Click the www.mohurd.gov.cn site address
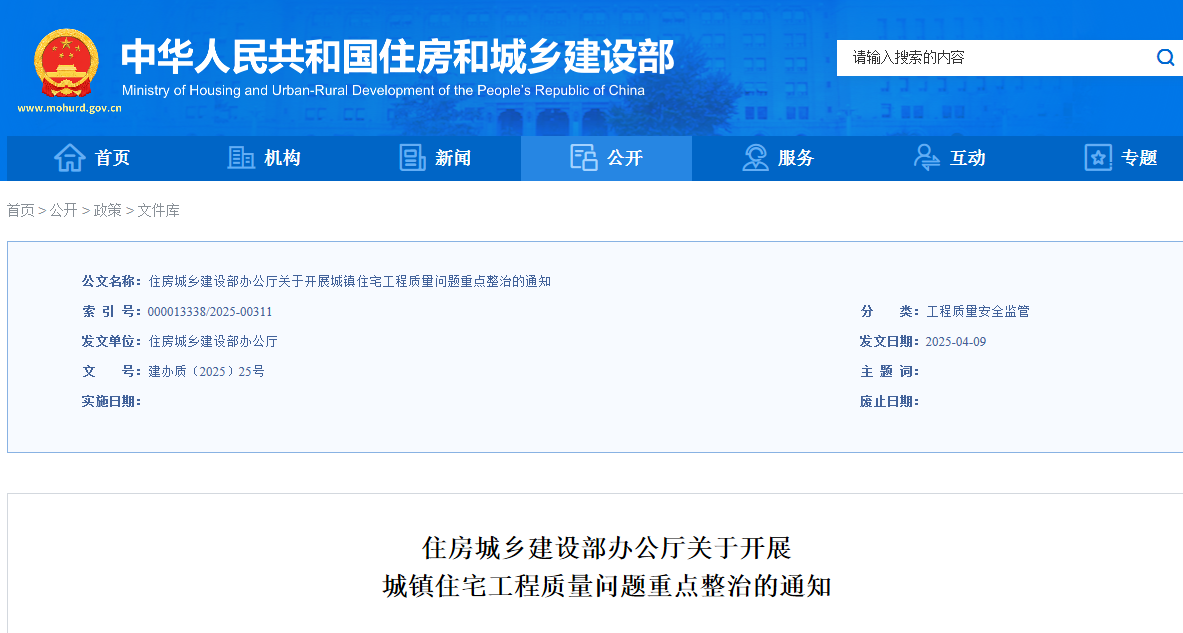The height and width of the screenshot is (633, 1183). (x=69, y=108)
